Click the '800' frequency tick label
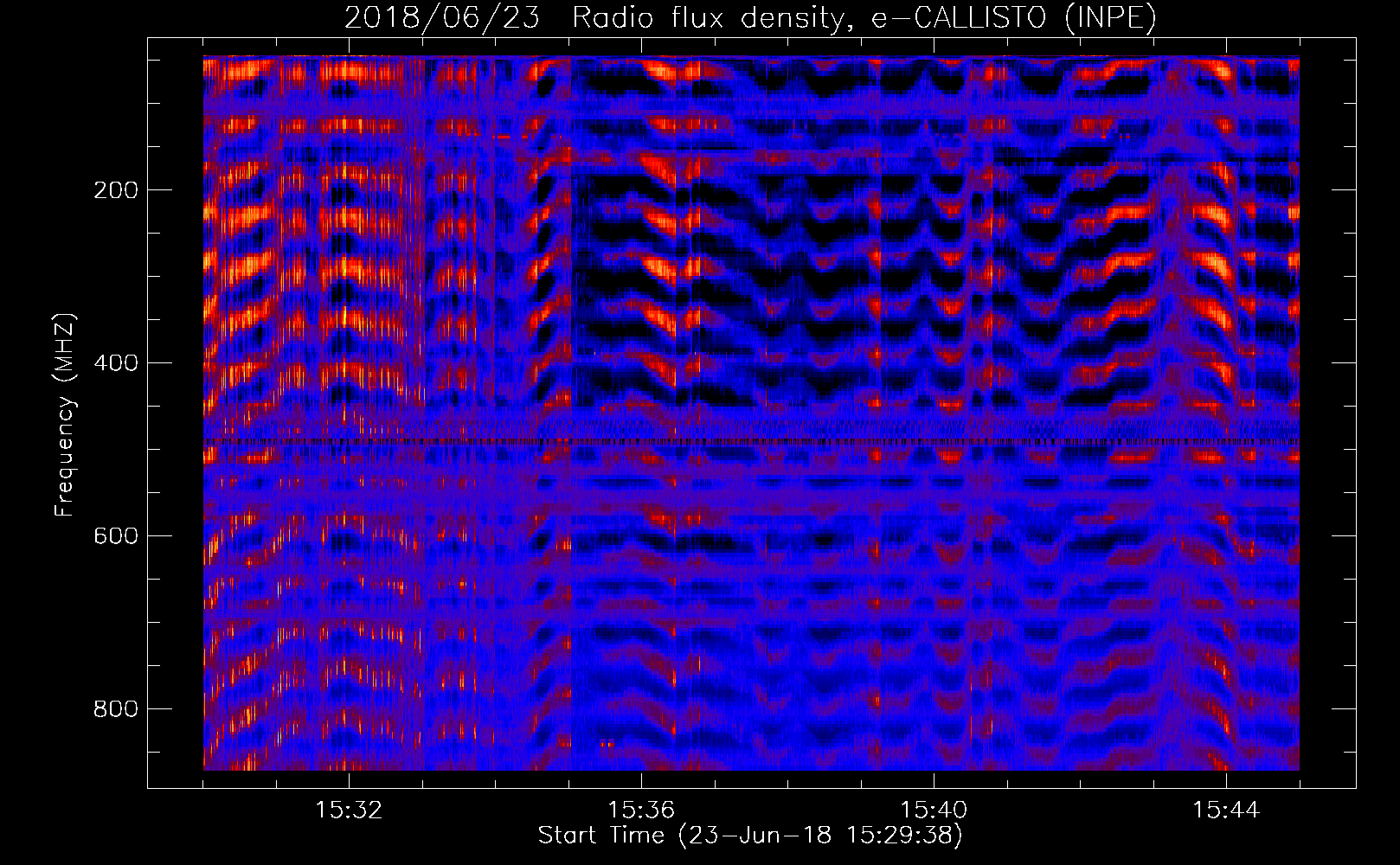1400x865 pixels. [116, 709]
